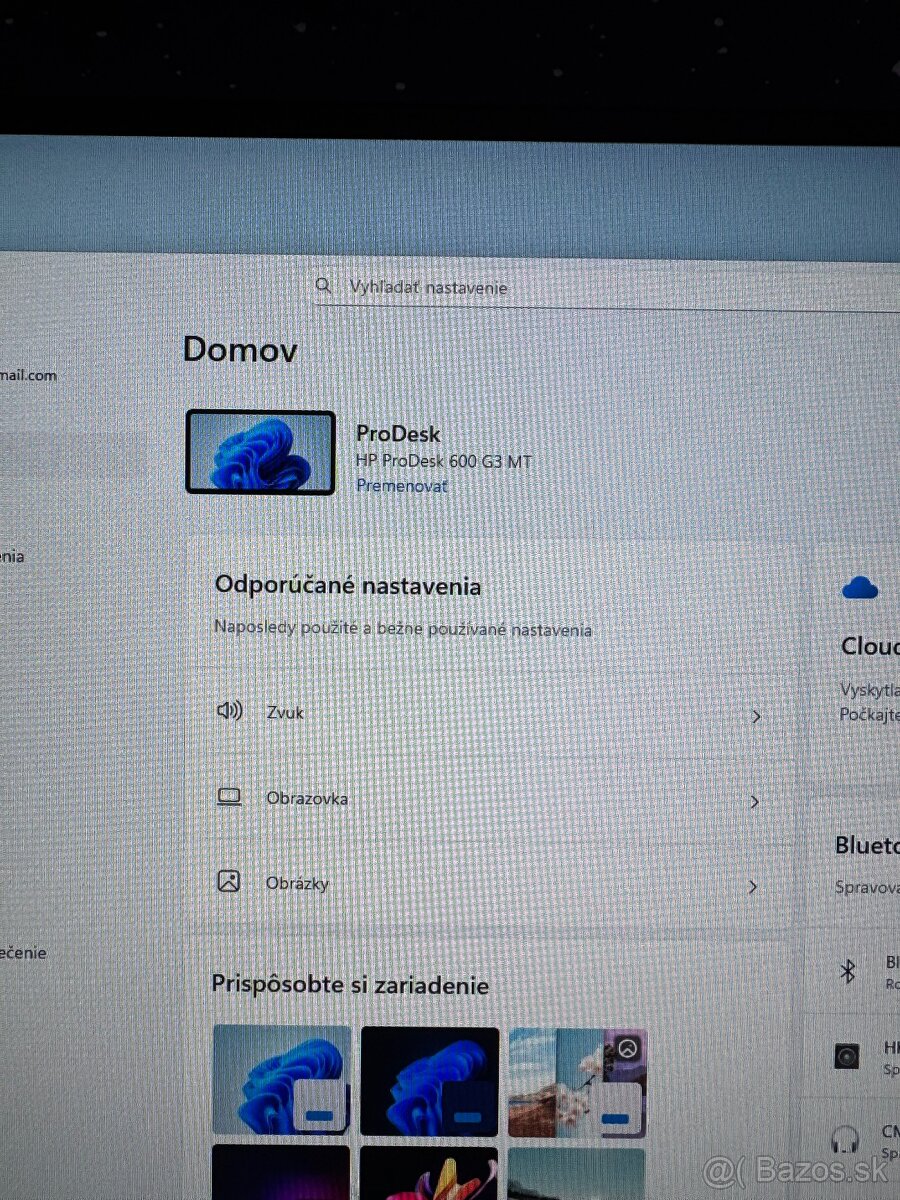
Task: Apply the dark Windows bloom theme
Action: point(429,1082)
